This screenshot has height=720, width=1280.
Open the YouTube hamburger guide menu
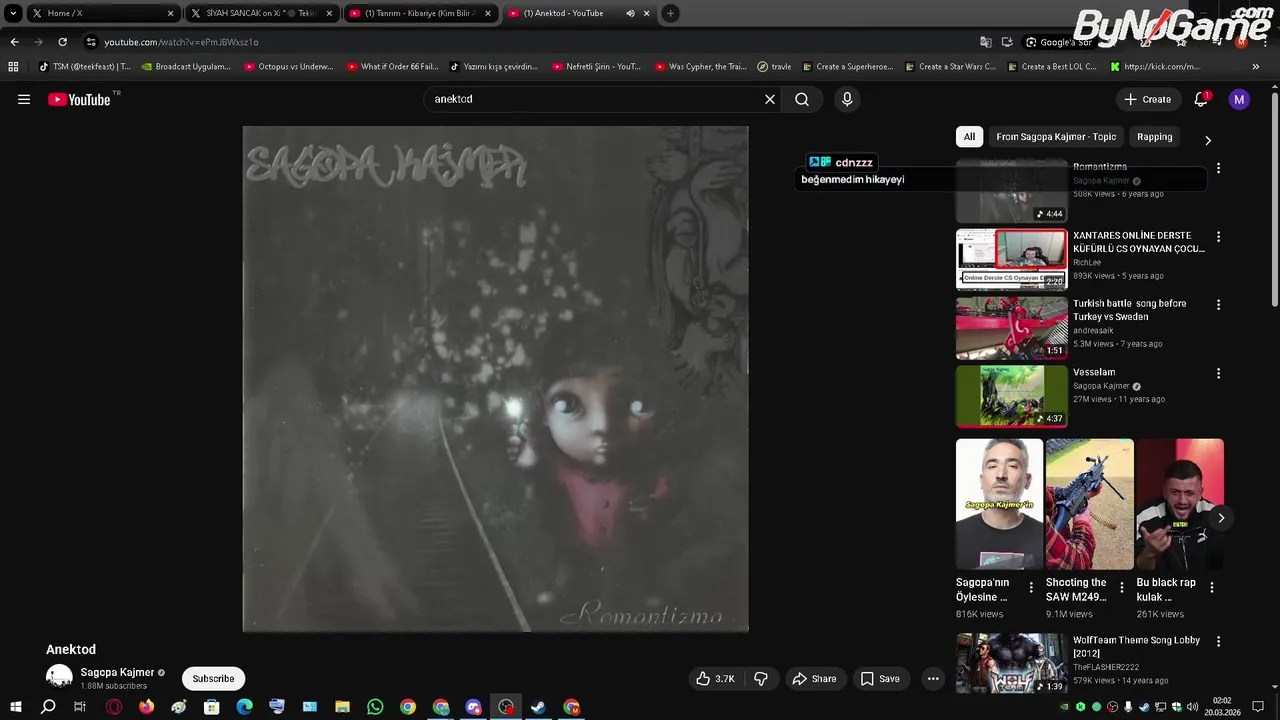coord(24,99)
